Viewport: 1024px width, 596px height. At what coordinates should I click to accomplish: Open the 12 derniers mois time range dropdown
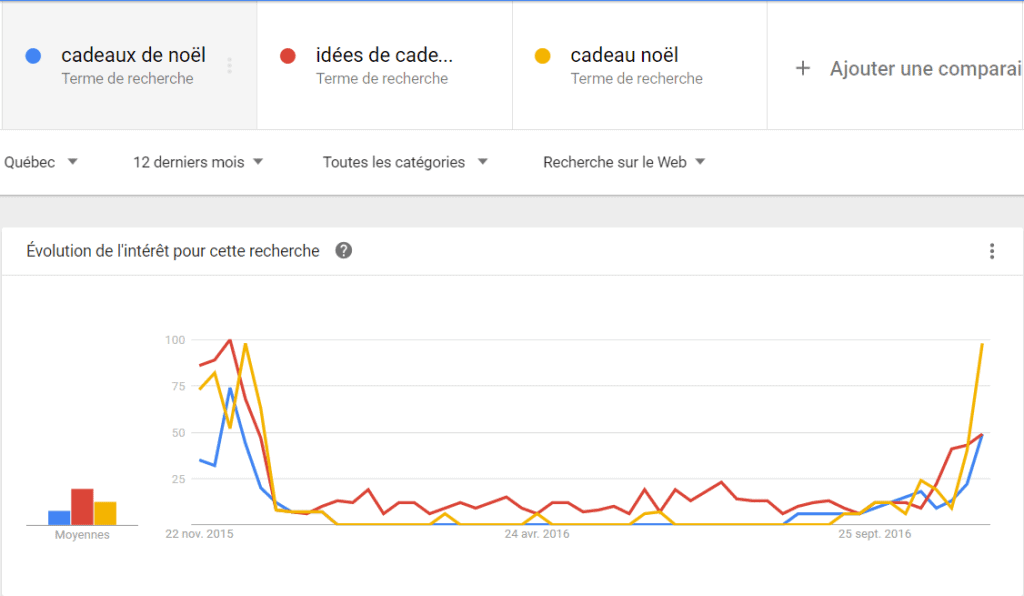point(198,162)
